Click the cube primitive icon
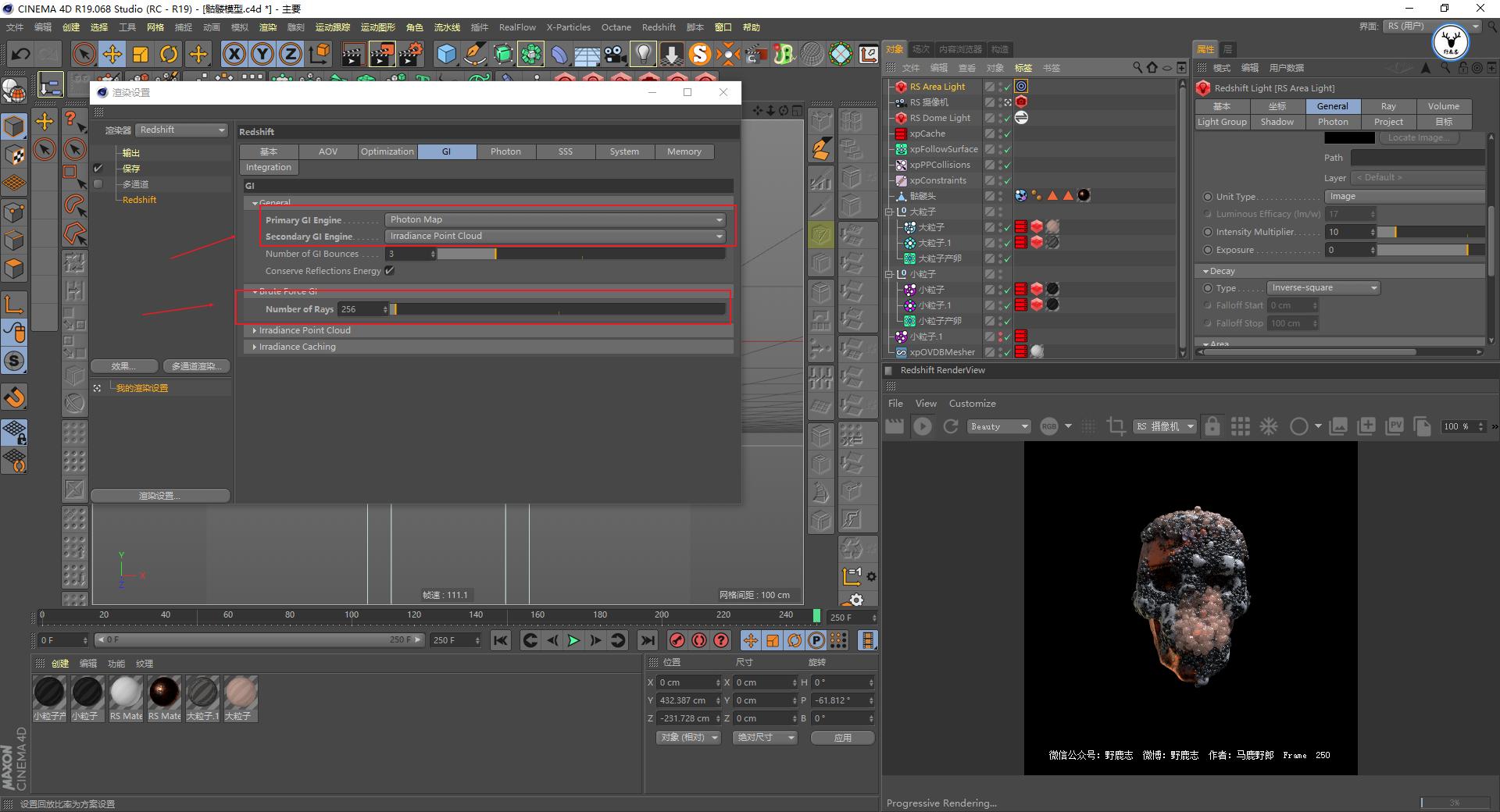The width and height of the screenshot is (1500, 812). coord(446,54)
